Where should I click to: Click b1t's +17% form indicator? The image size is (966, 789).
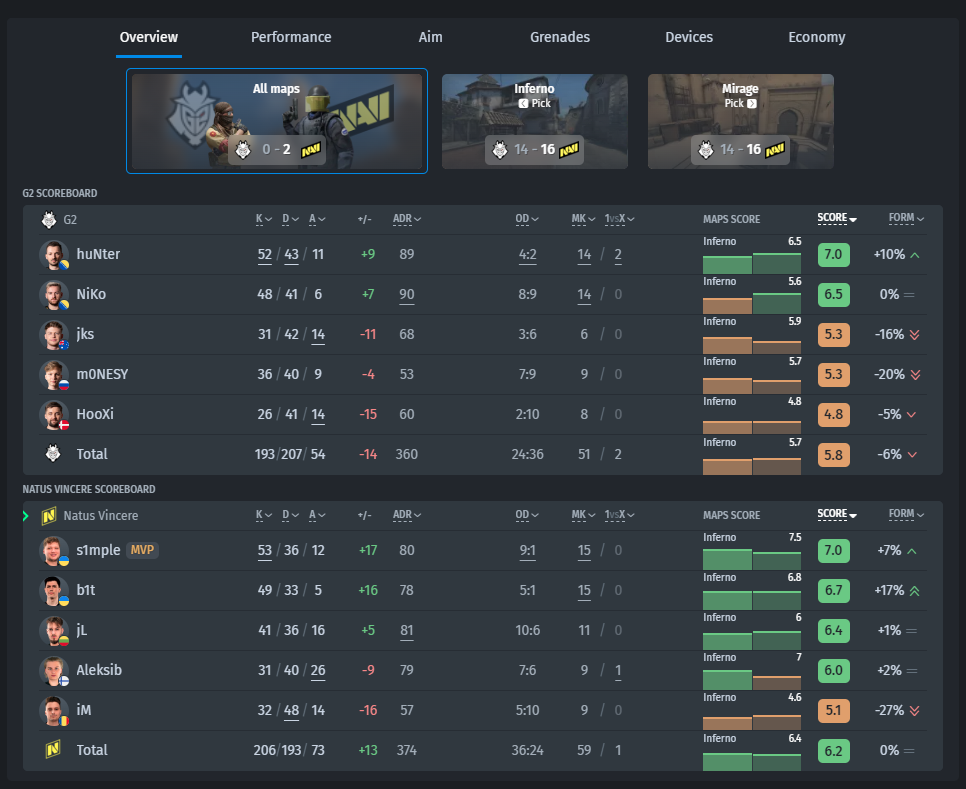click(x=897, y=591)
